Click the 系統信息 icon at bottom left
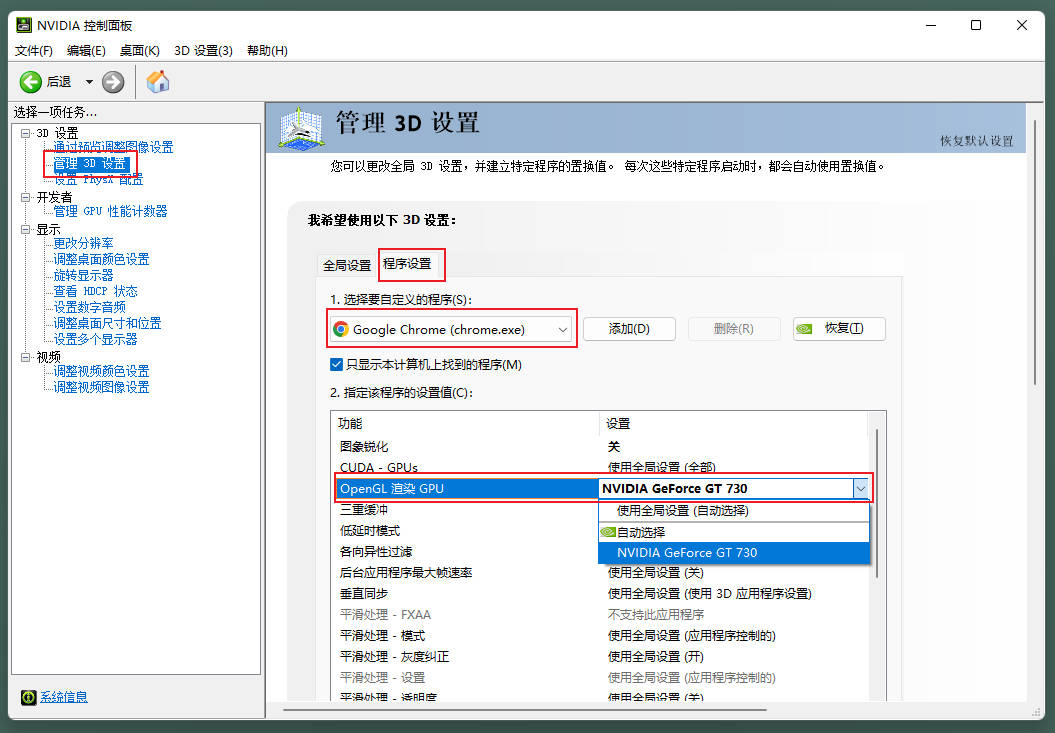Screen dimensions: 1055x733 click(29, 697)
